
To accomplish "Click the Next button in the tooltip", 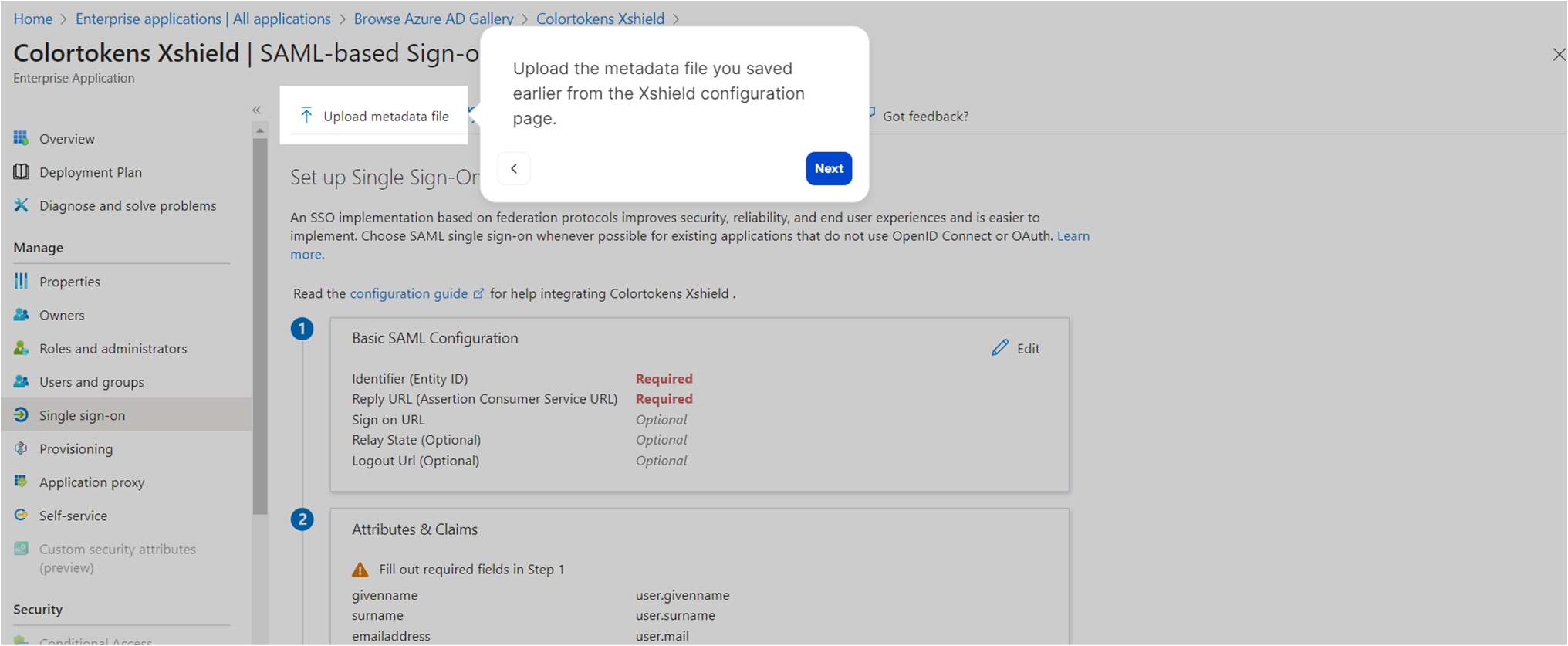I will tap(828, 168).
